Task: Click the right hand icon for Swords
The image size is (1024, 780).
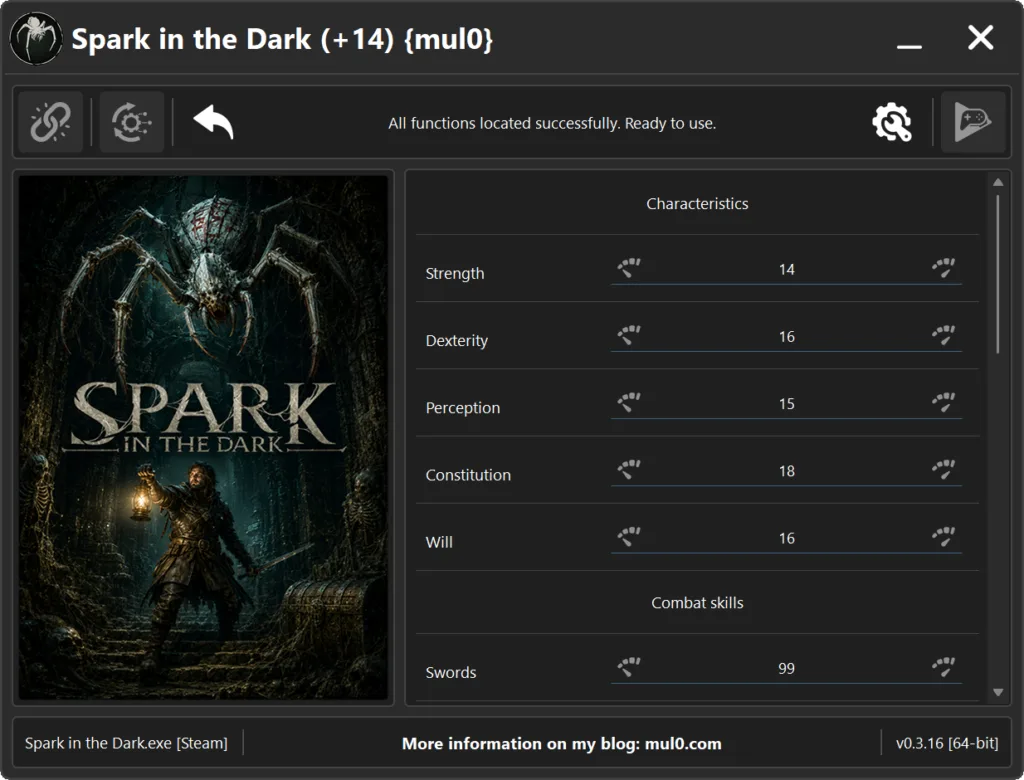Action: (x=944, y=667)
